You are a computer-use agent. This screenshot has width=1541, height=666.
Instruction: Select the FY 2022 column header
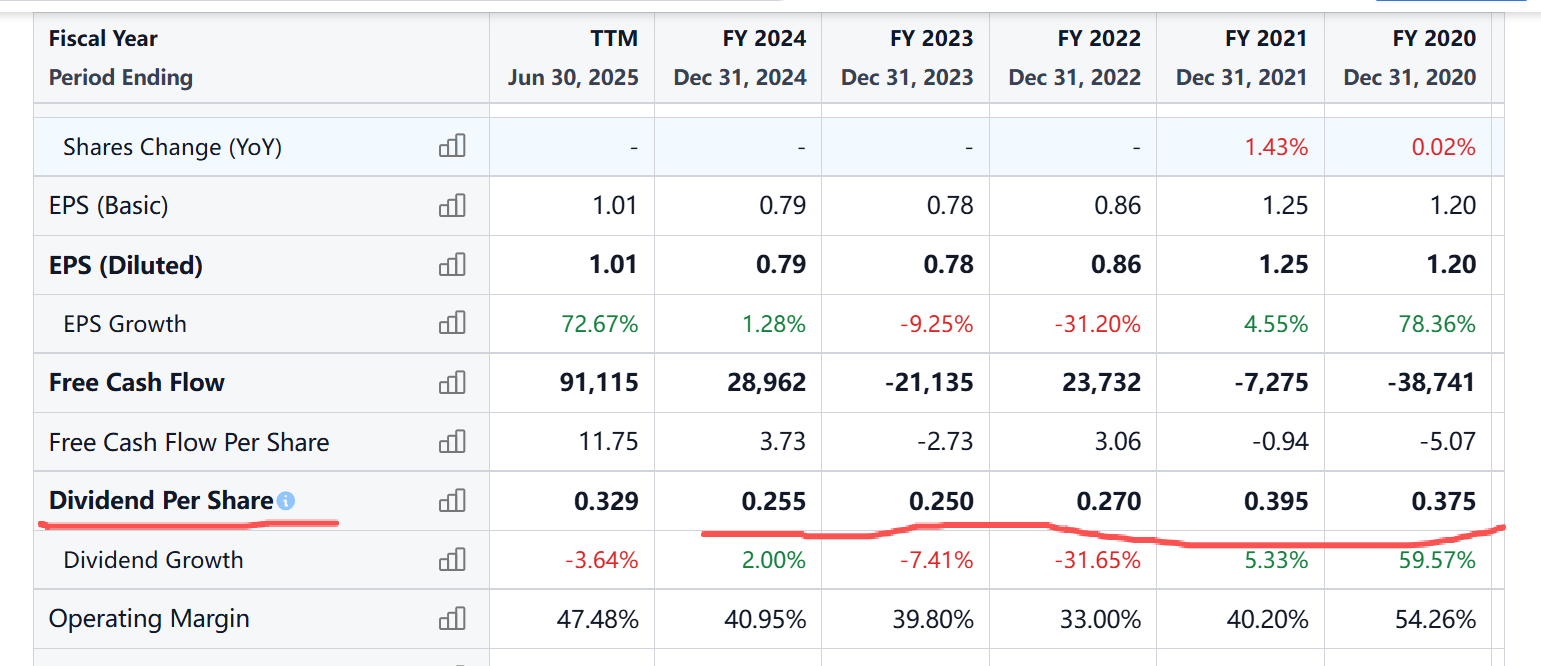tap(1099, 38)
